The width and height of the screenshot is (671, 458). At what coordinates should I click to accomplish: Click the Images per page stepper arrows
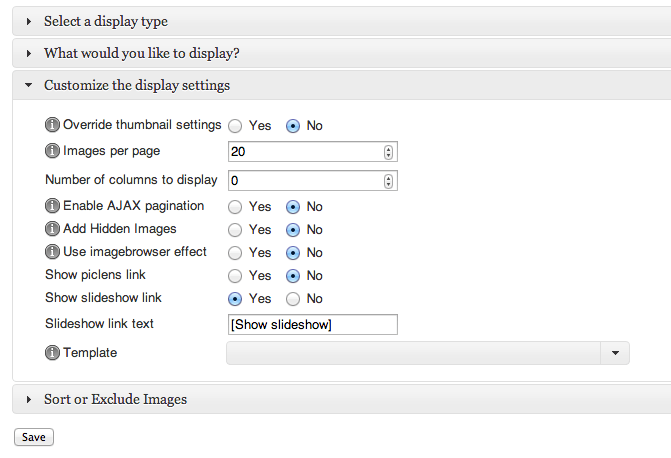(388, 152)
